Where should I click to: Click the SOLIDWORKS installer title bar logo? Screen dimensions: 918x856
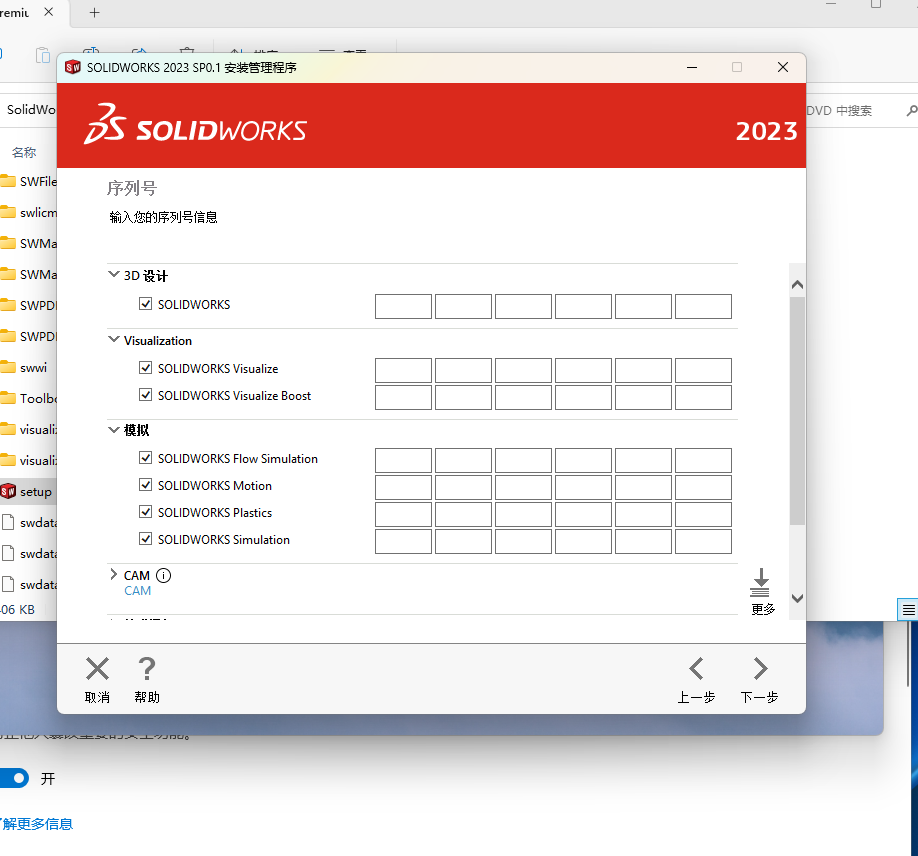[x=73, y=67]
